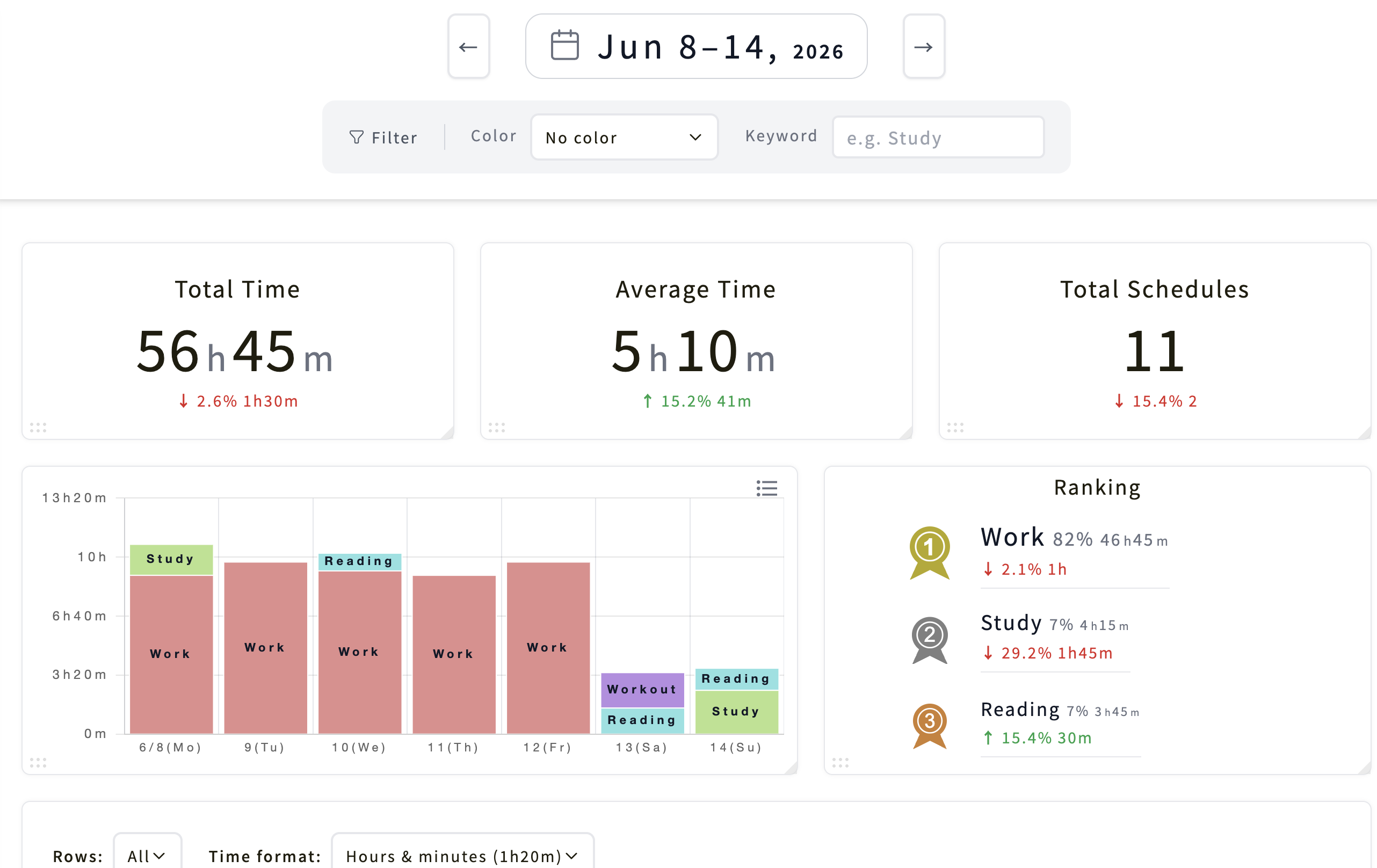Select the Work segment on Monday's bar

171,654
